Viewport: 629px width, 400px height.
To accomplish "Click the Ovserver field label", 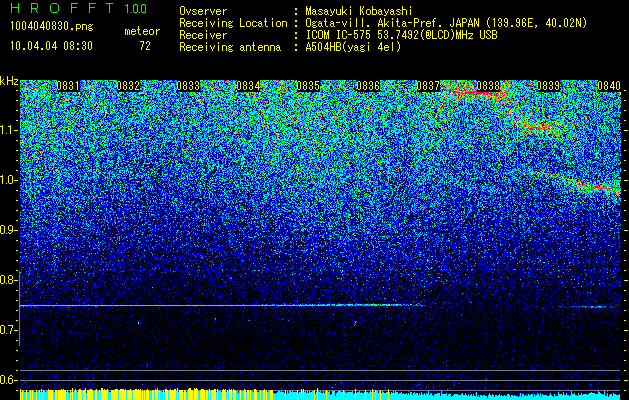I will tap(203, 12).
